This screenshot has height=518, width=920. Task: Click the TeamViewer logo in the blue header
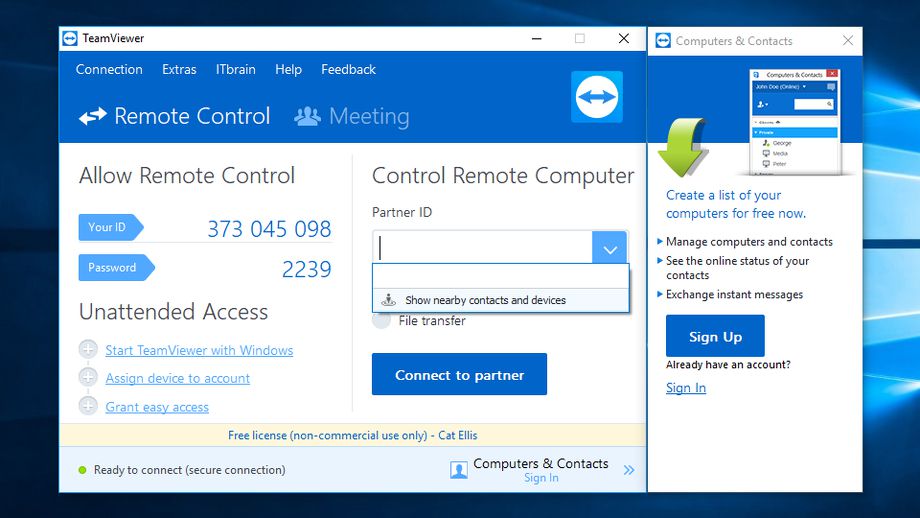point(597,97)
